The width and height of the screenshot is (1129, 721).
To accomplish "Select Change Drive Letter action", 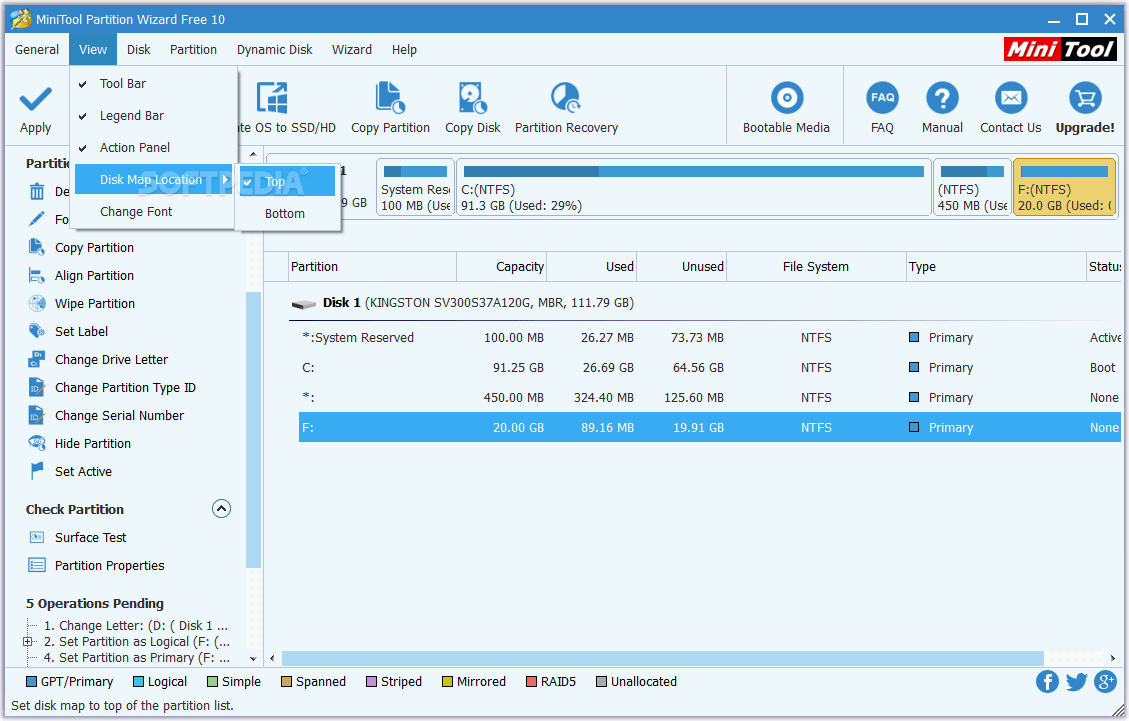I will [x=111, y=359].
